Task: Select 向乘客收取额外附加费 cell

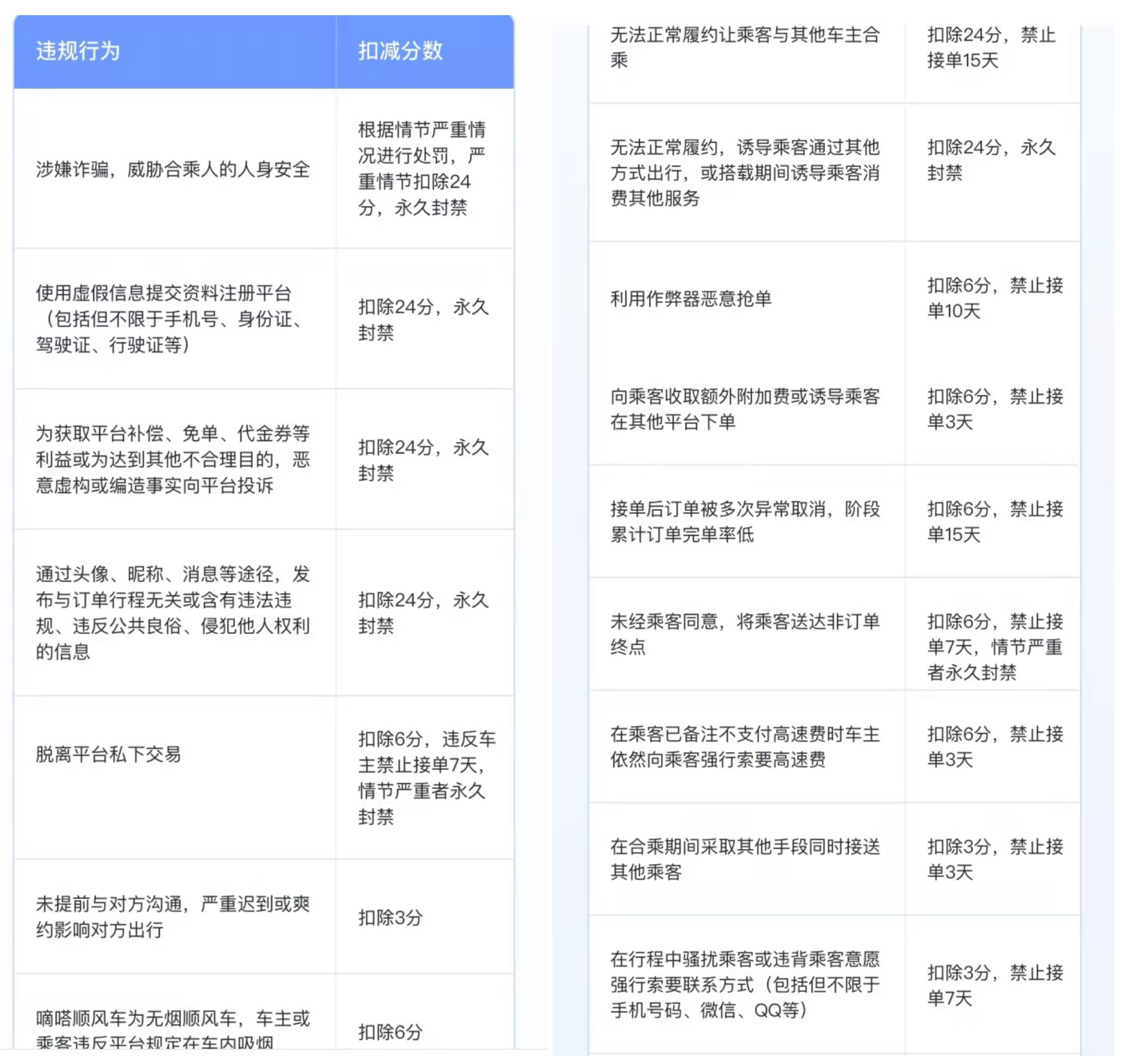Action: (747, 409)
